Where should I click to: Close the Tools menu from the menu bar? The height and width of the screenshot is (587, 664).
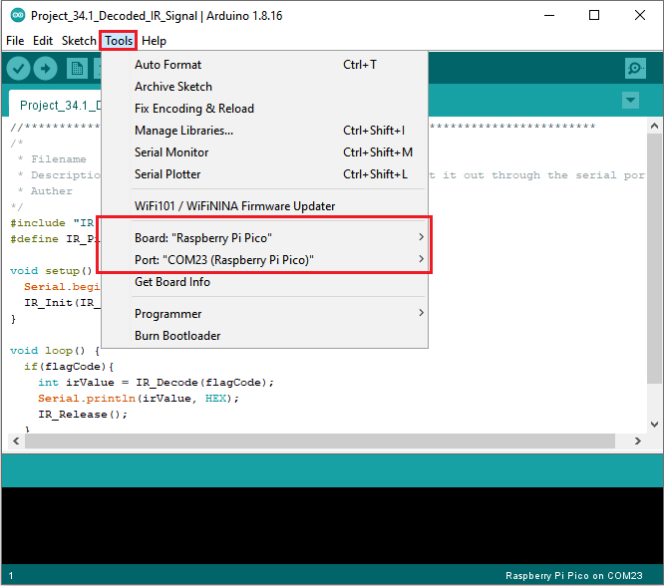pos(119,41)
